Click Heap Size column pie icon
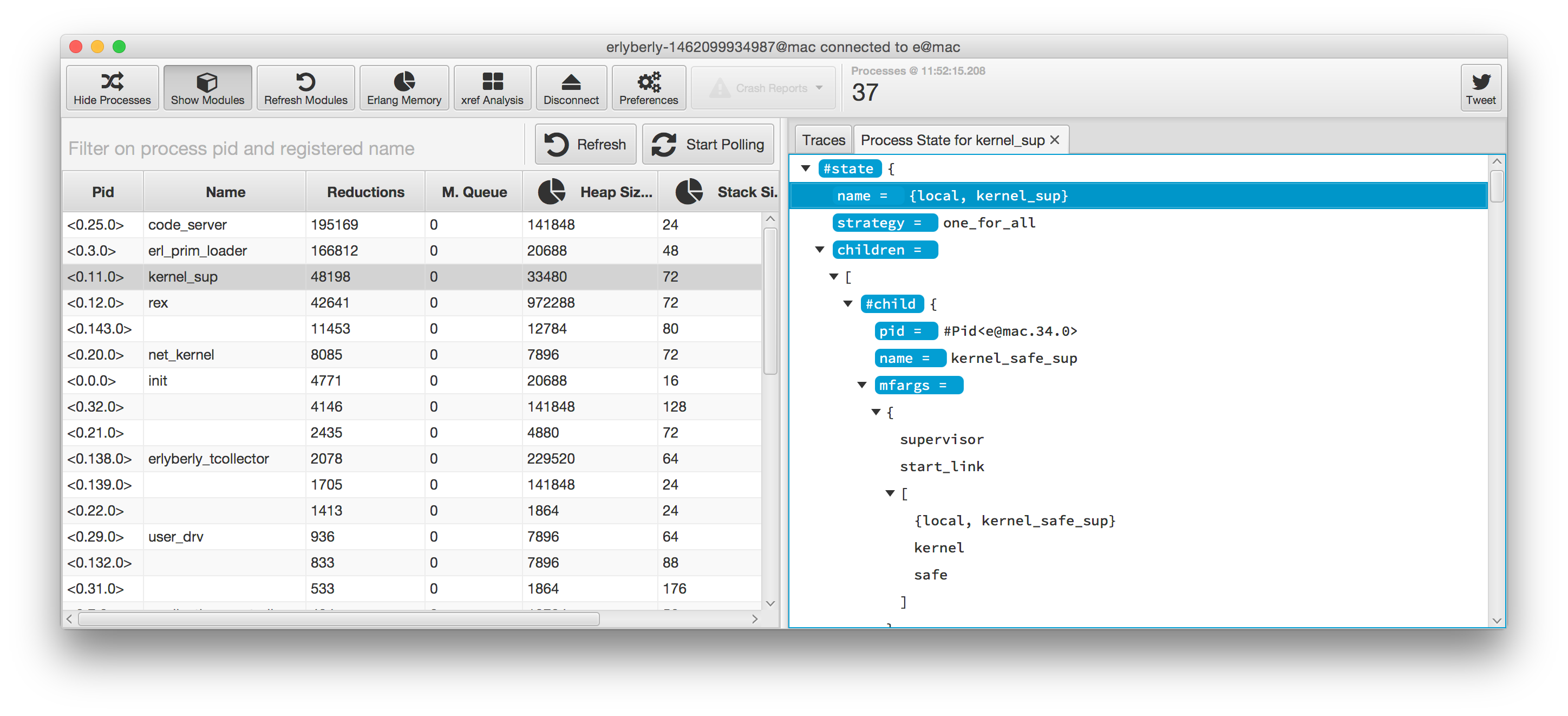The width and height of the screenshot is (1568, 716). click(552, 192)
